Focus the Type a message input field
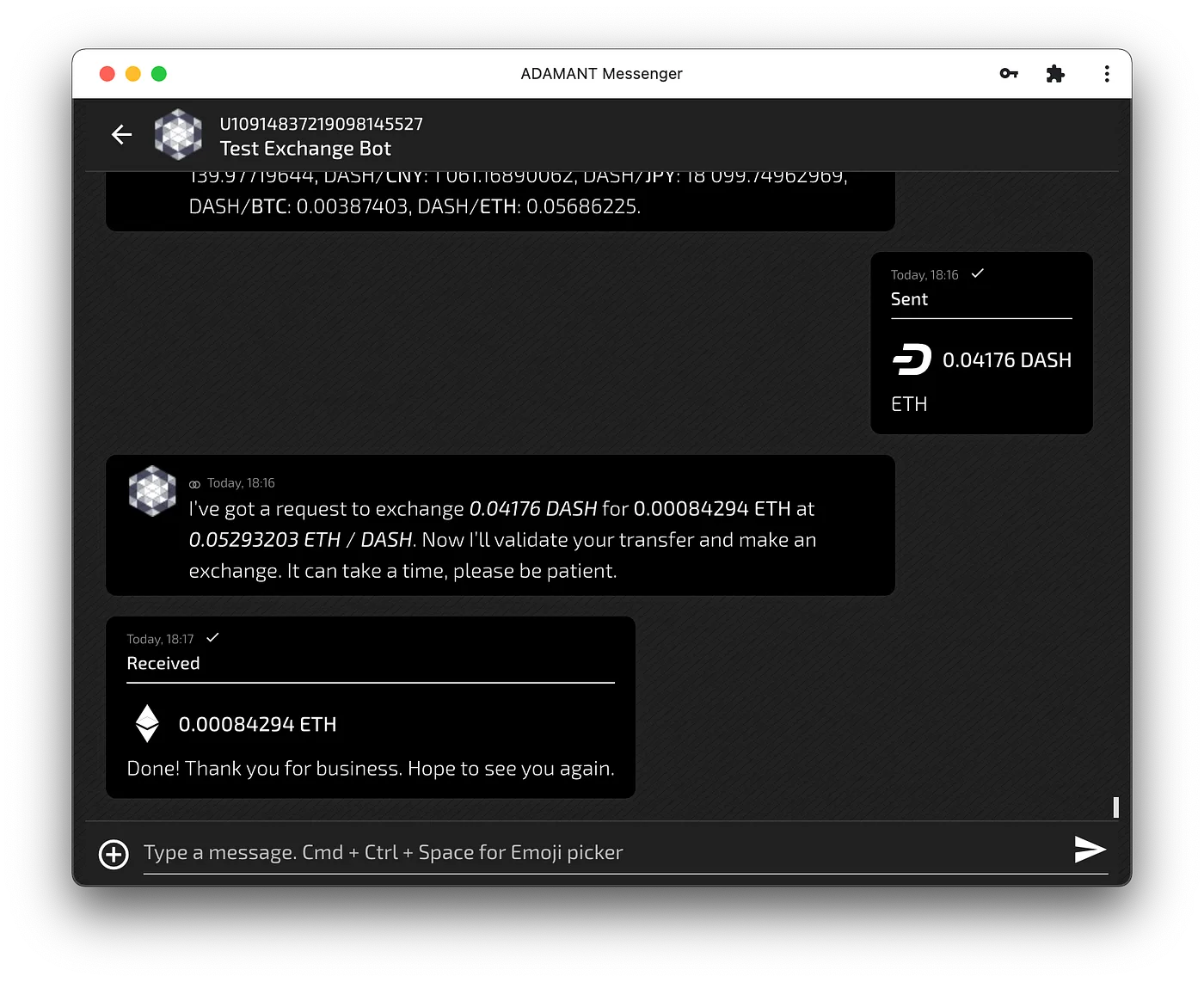This screenshot has width=1204, height=982. 602,853
